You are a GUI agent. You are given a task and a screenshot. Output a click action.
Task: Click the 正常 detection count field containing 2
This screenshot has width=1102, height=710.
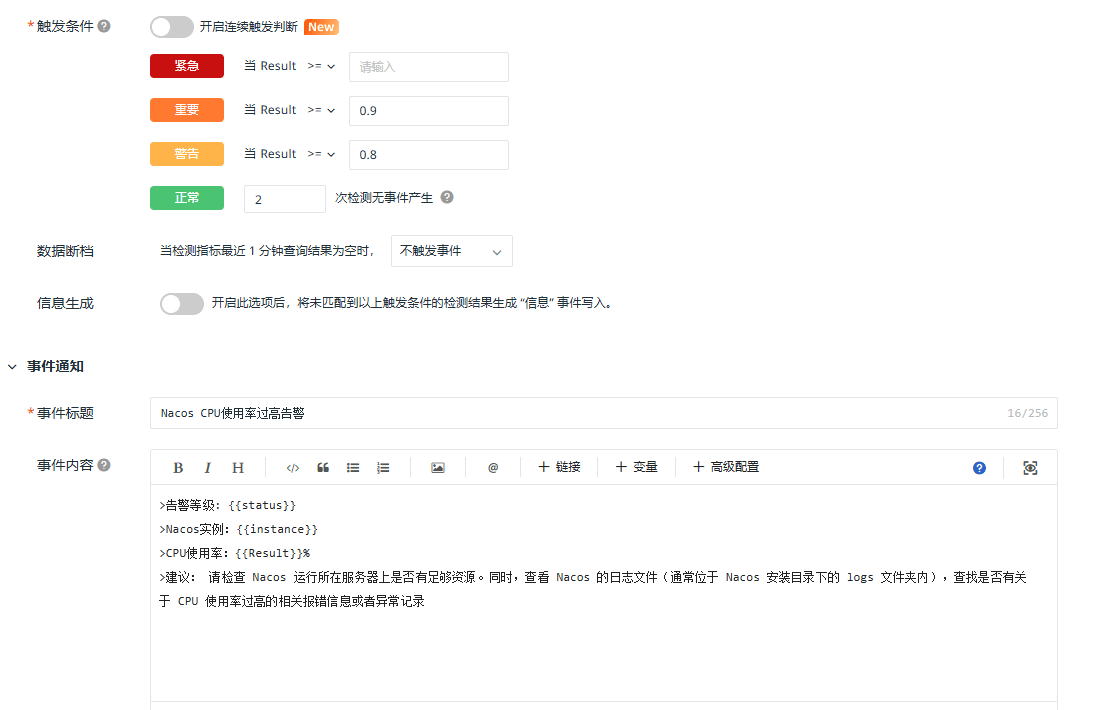(285, 199)
